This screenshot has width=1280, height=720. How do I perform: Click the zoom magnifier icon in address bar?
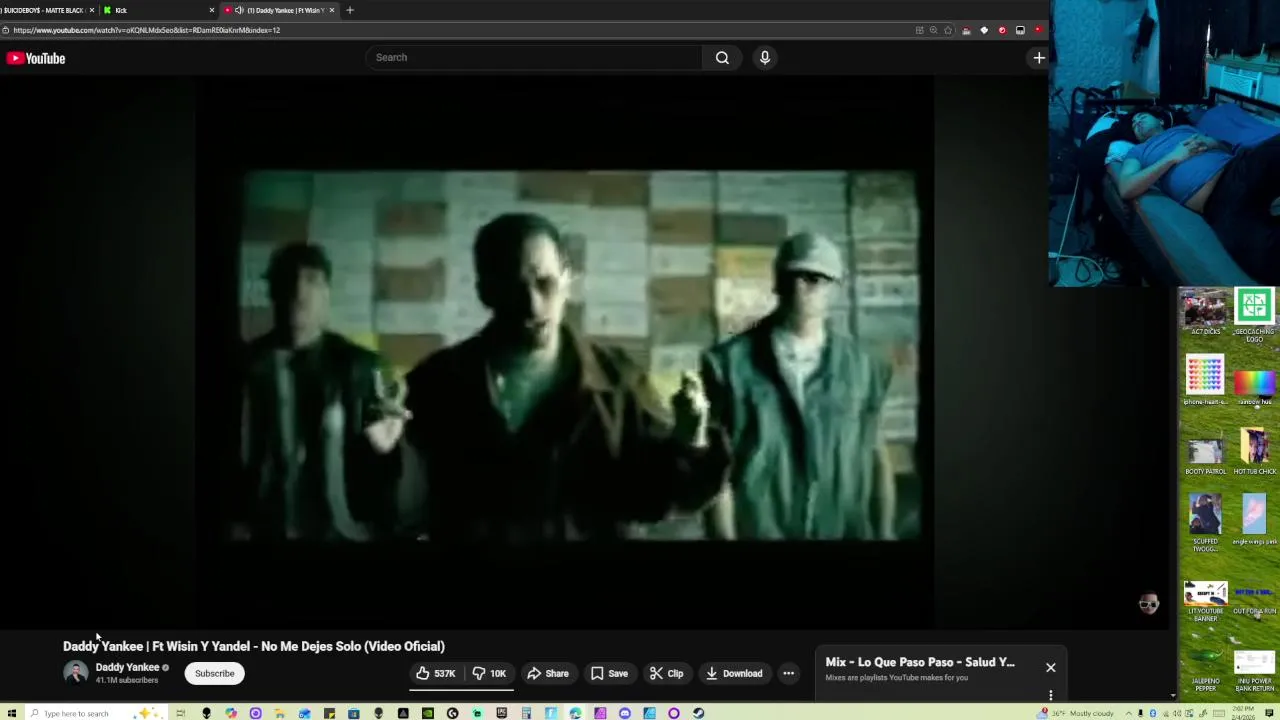(933, 30)
